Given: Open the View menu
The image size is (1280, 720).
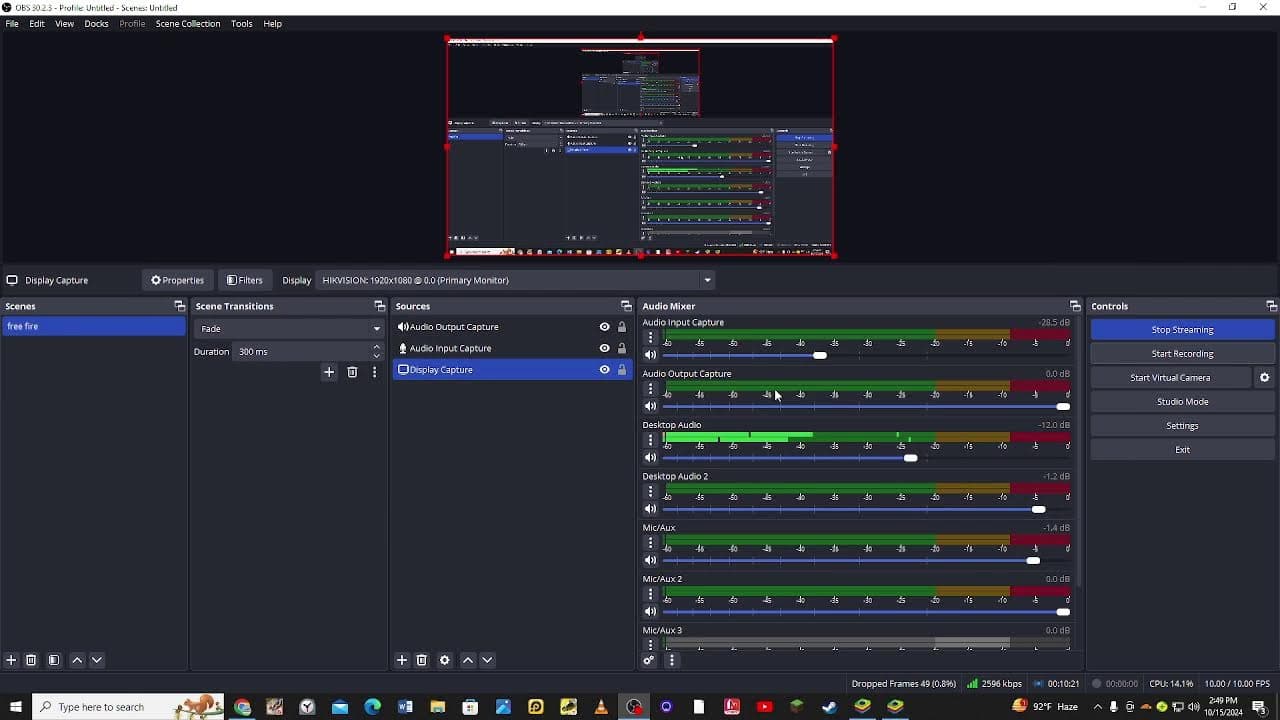Looking at the screenshot, I should 64,24.
